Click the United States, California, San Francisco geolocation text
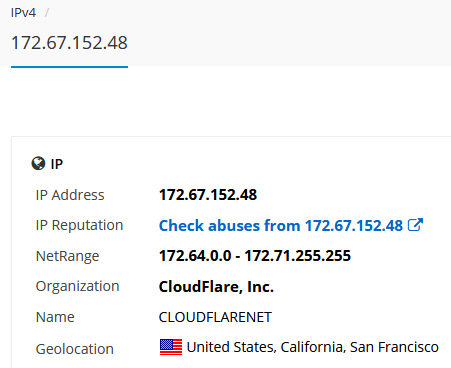 312,347
